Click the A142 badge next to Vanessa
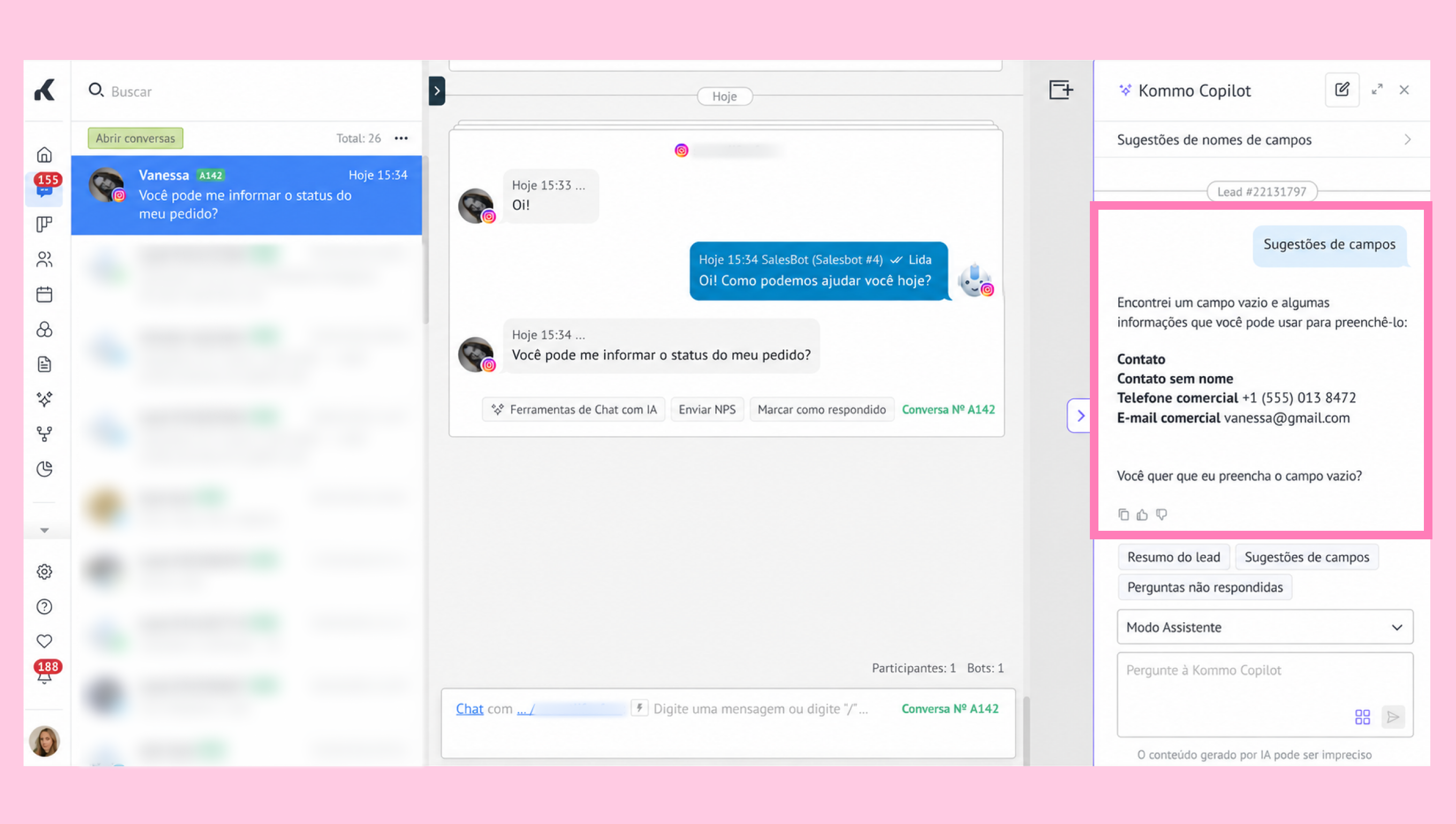This screenshot has width=1456, height=824. pos(210,175)
